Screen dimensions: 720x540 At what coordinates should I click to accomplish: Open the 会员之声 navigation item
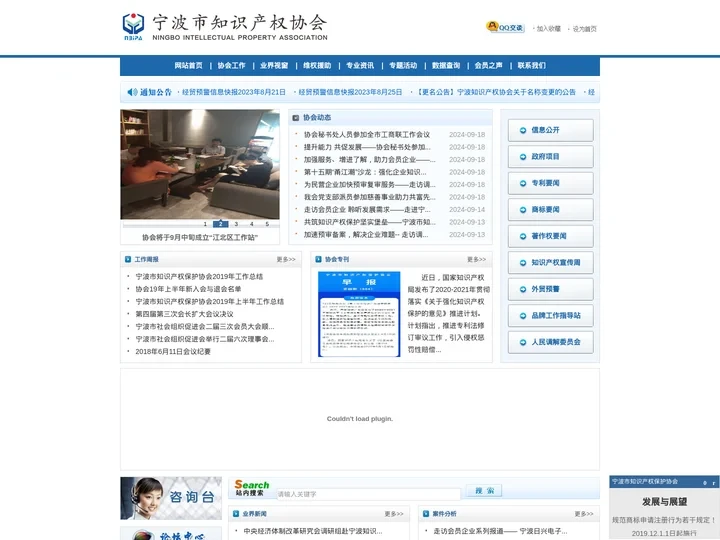click(x=489, y=66)
